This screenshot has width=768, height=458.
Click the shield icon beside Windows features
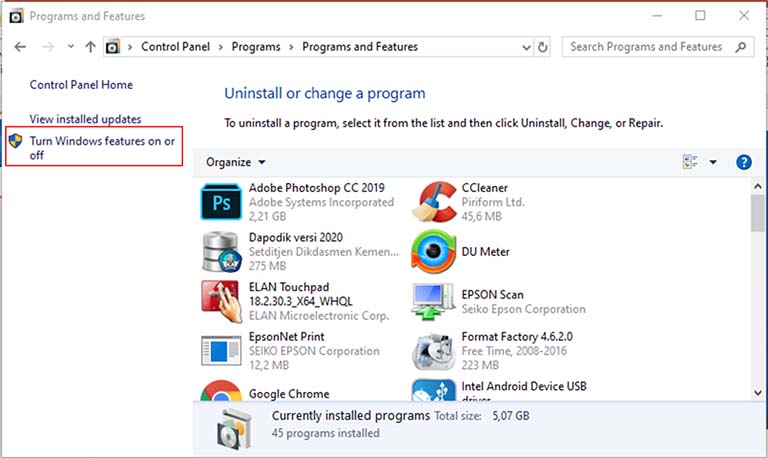click(16, 141)
